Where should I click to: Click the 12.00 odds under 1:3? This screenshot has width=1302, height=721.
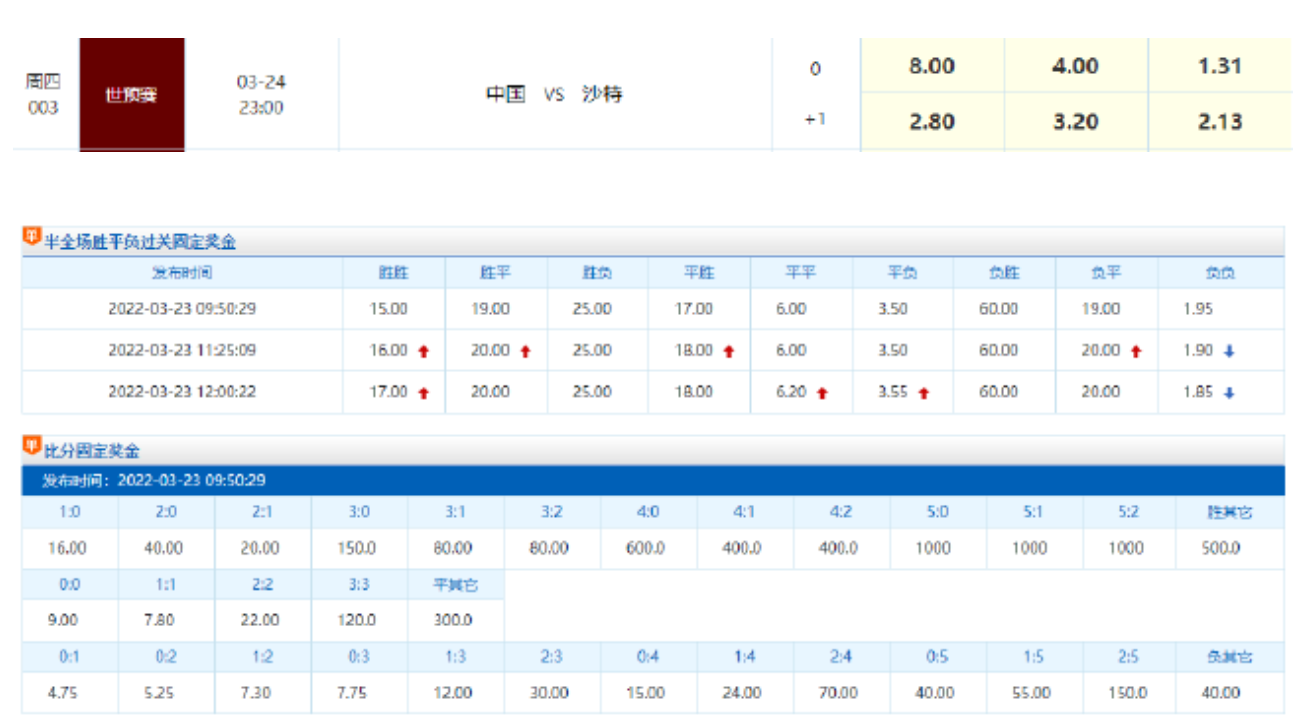click(x=453, y=692)
